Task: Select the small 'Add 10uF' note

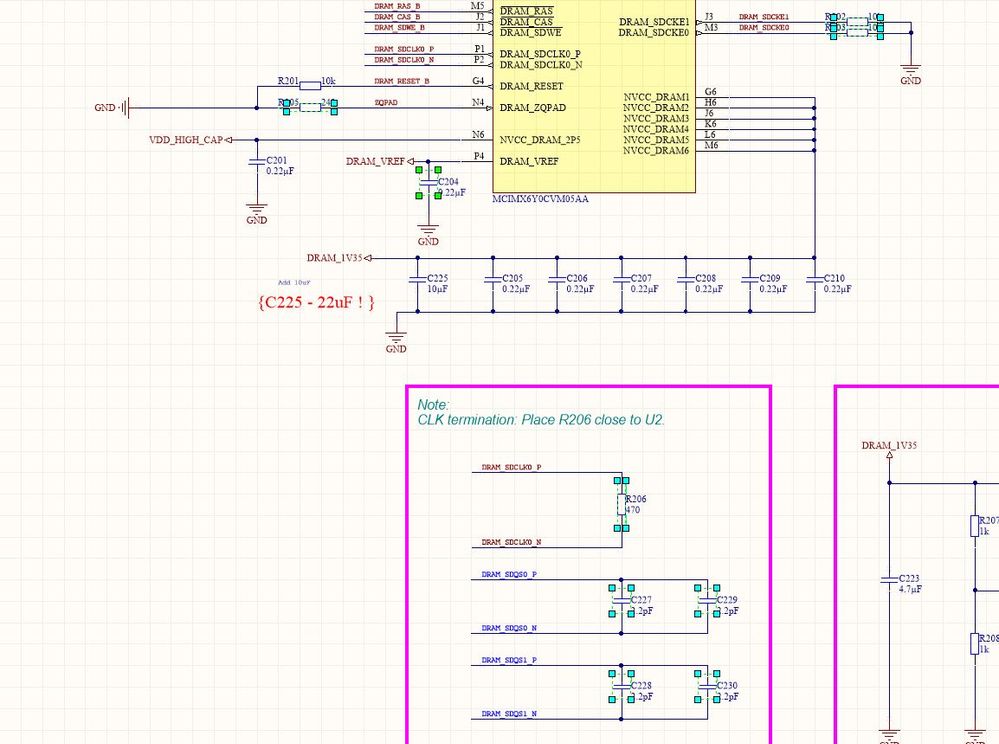Action: pyautogui.click(x=294, y=282)
